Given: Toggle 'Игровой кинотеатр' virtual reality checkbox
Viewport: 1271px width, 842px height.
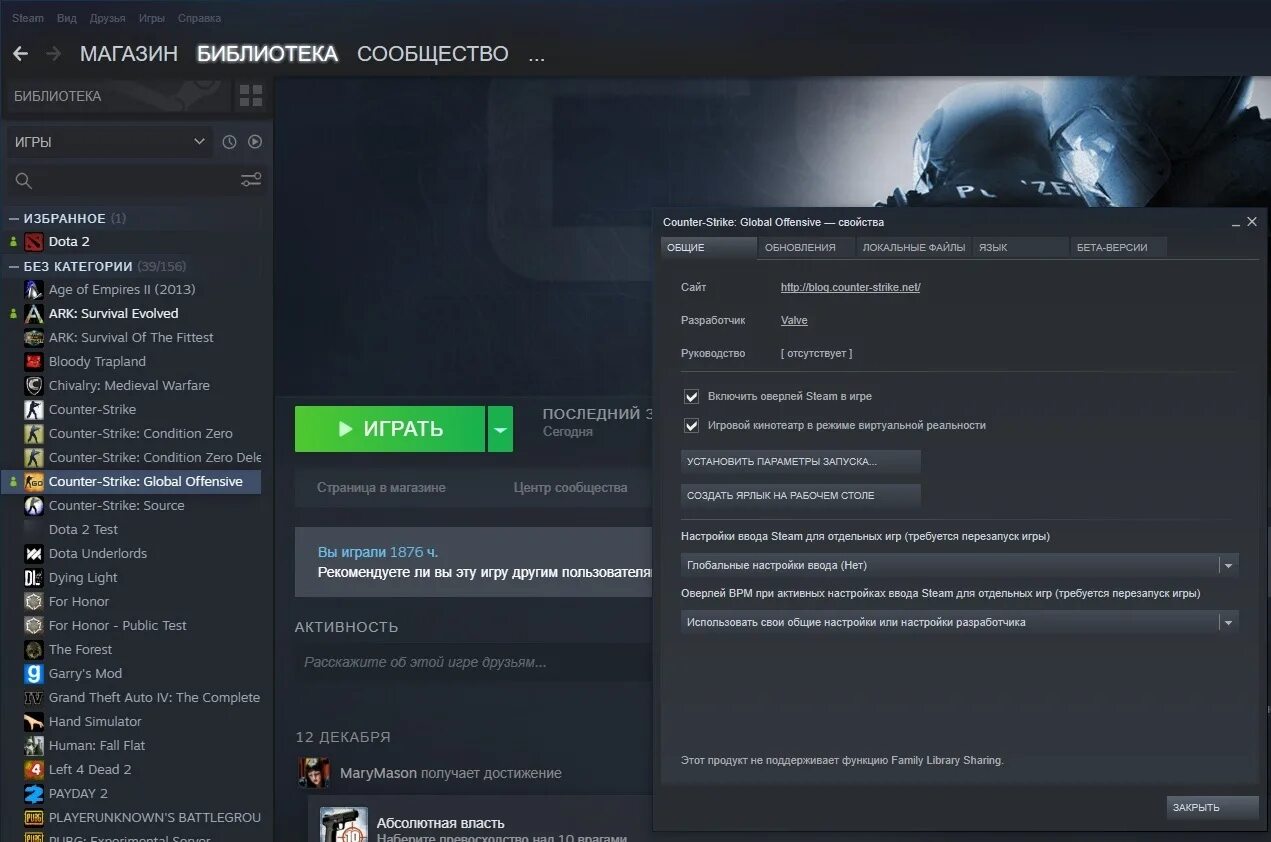Looking at the screenshot, I should [691, 425].
